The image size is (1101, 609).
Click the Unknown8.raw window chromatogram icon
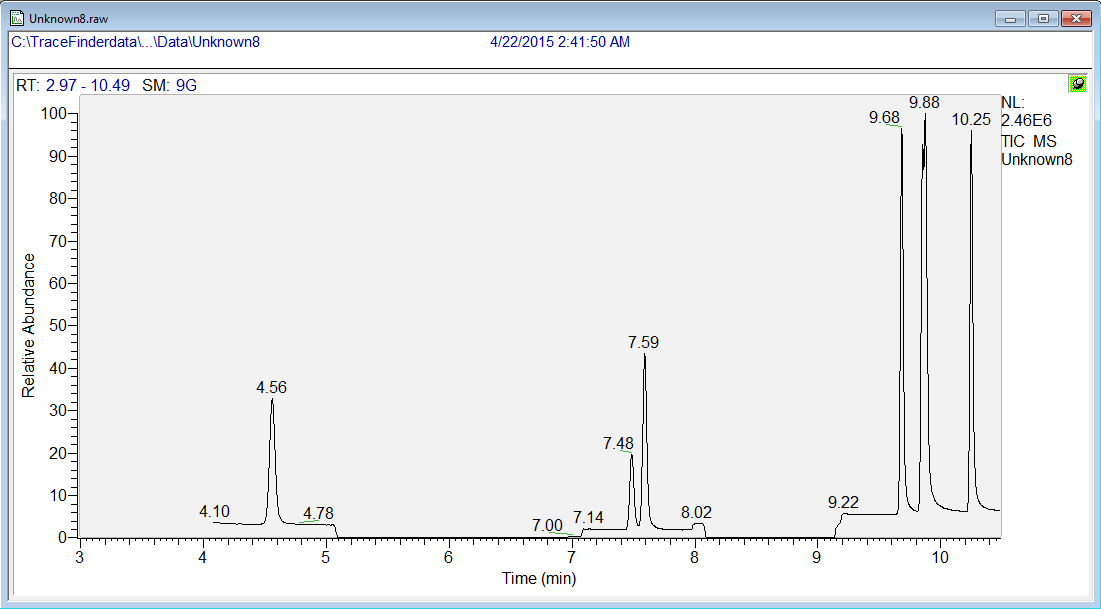[16, 18]
